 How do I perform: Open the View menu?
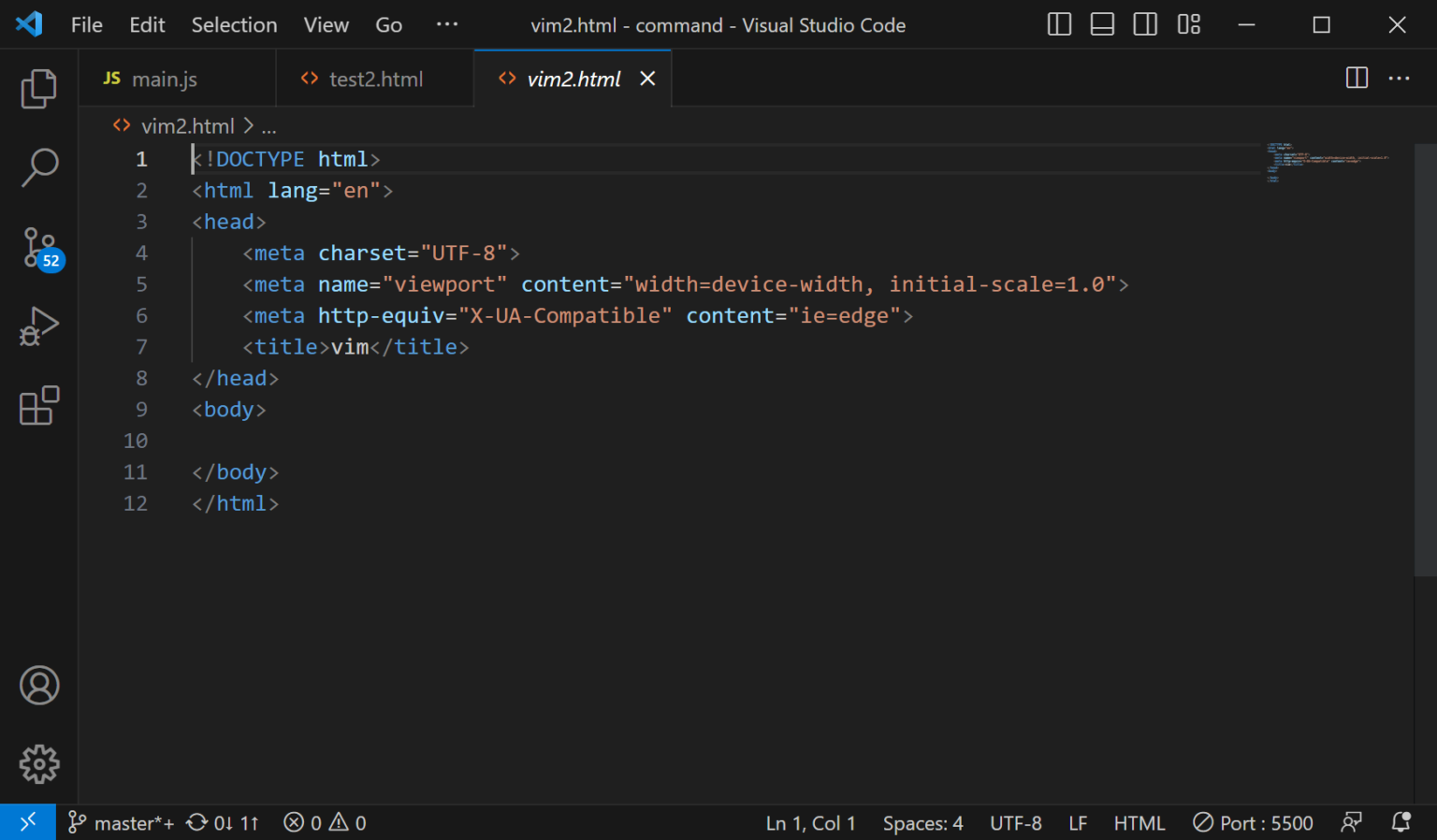point(325,24)
